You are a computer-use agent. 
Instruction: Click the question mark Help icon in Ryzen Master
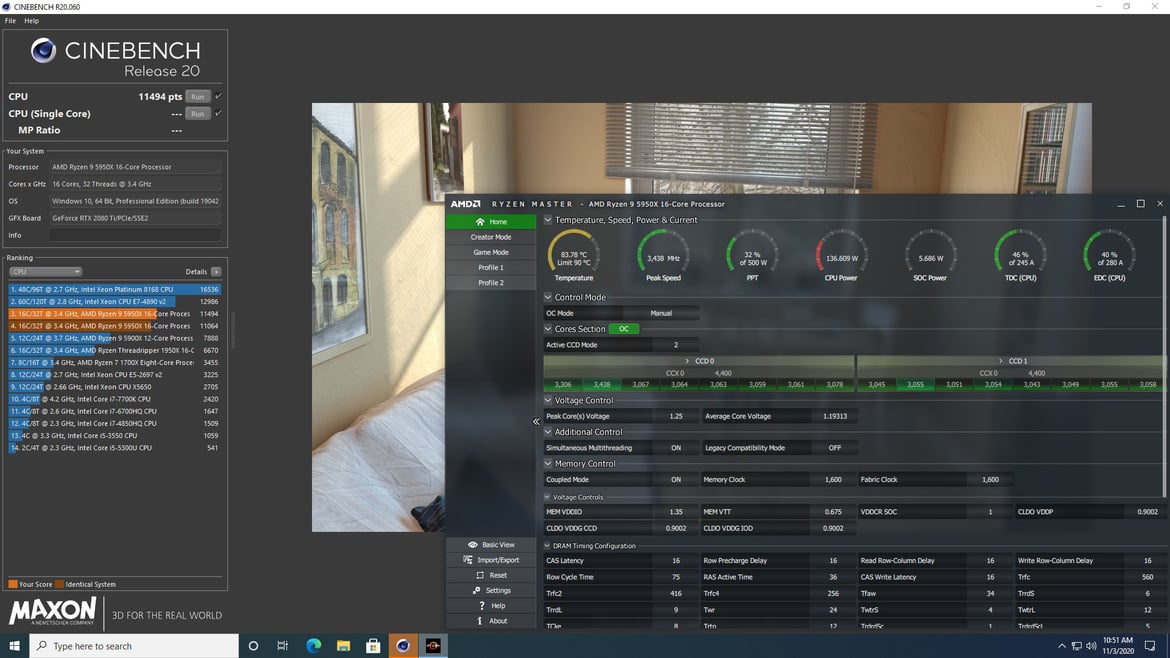tap(481, 606)
